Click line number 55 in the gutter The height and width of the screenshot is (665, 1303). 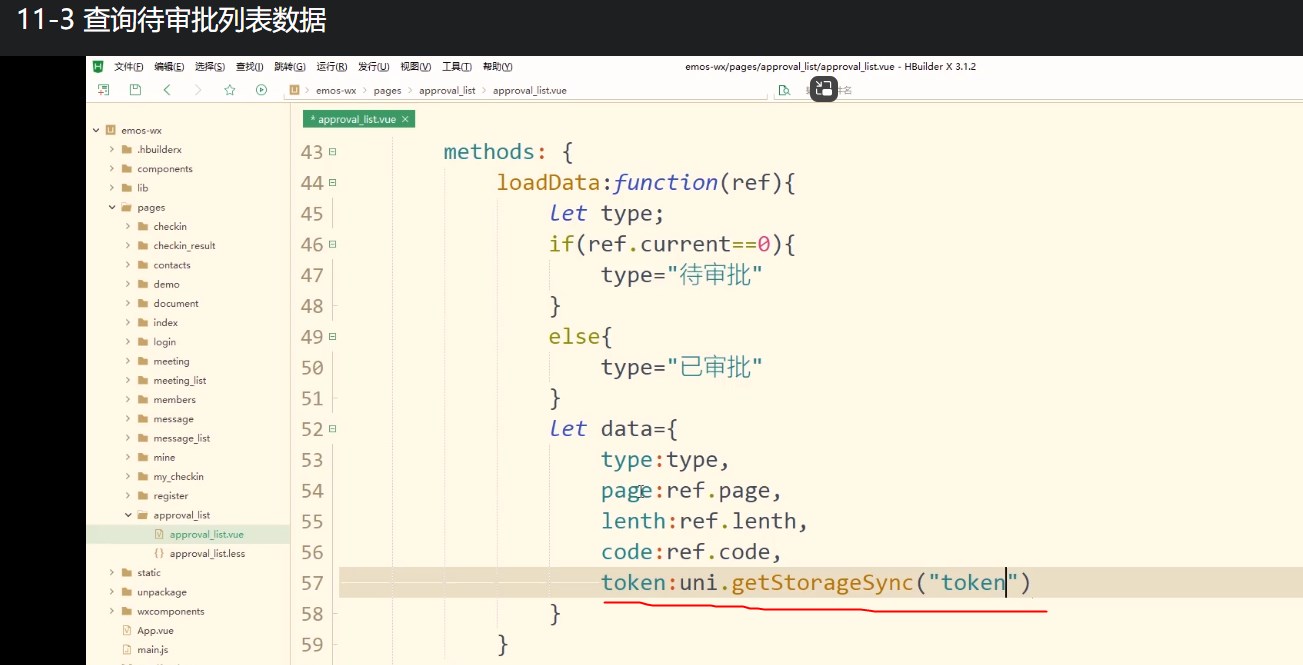pos(312,521)
